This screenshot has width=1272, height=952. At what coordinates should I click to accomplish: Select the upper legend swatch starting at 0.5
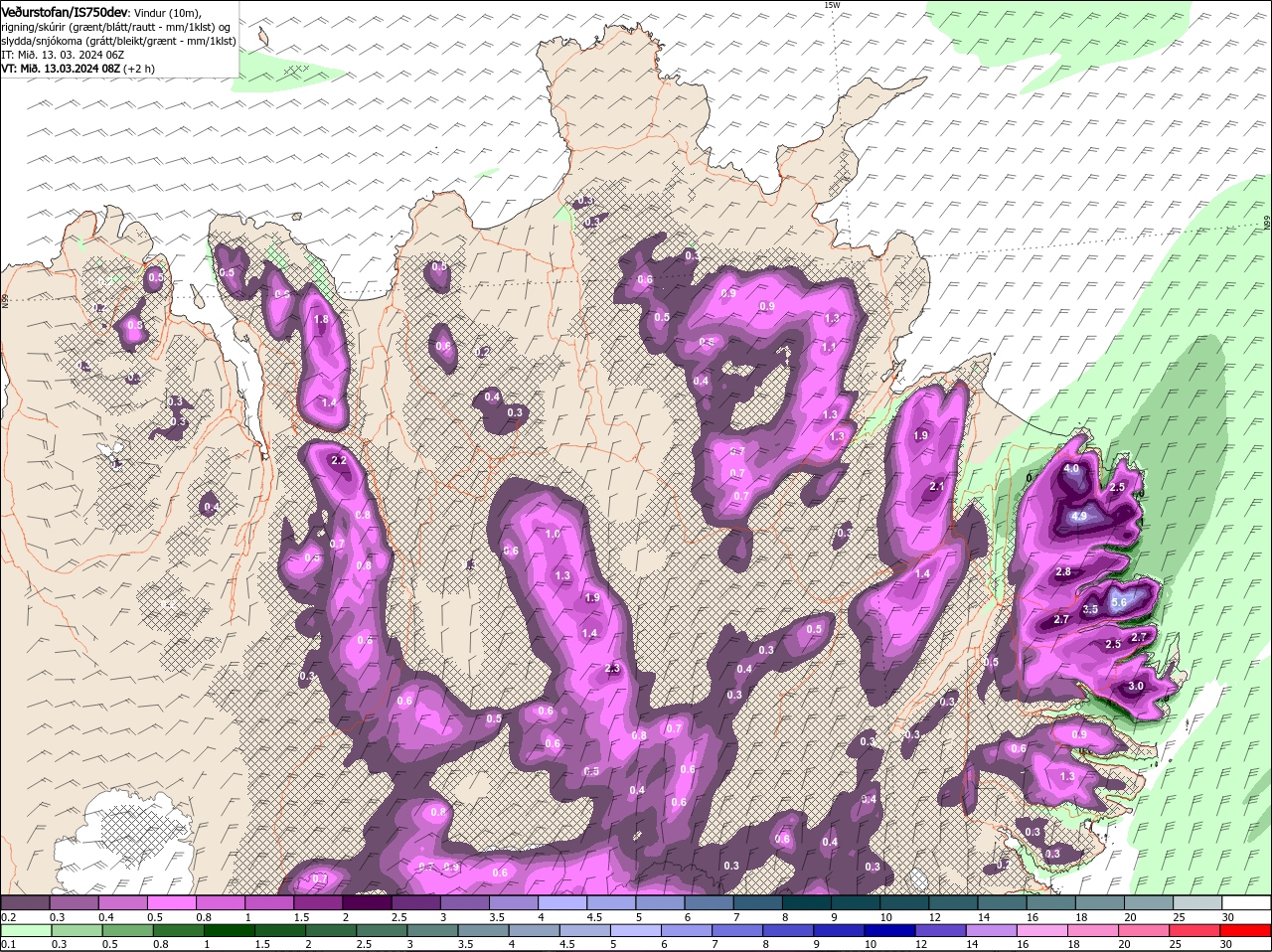point(171,902)
